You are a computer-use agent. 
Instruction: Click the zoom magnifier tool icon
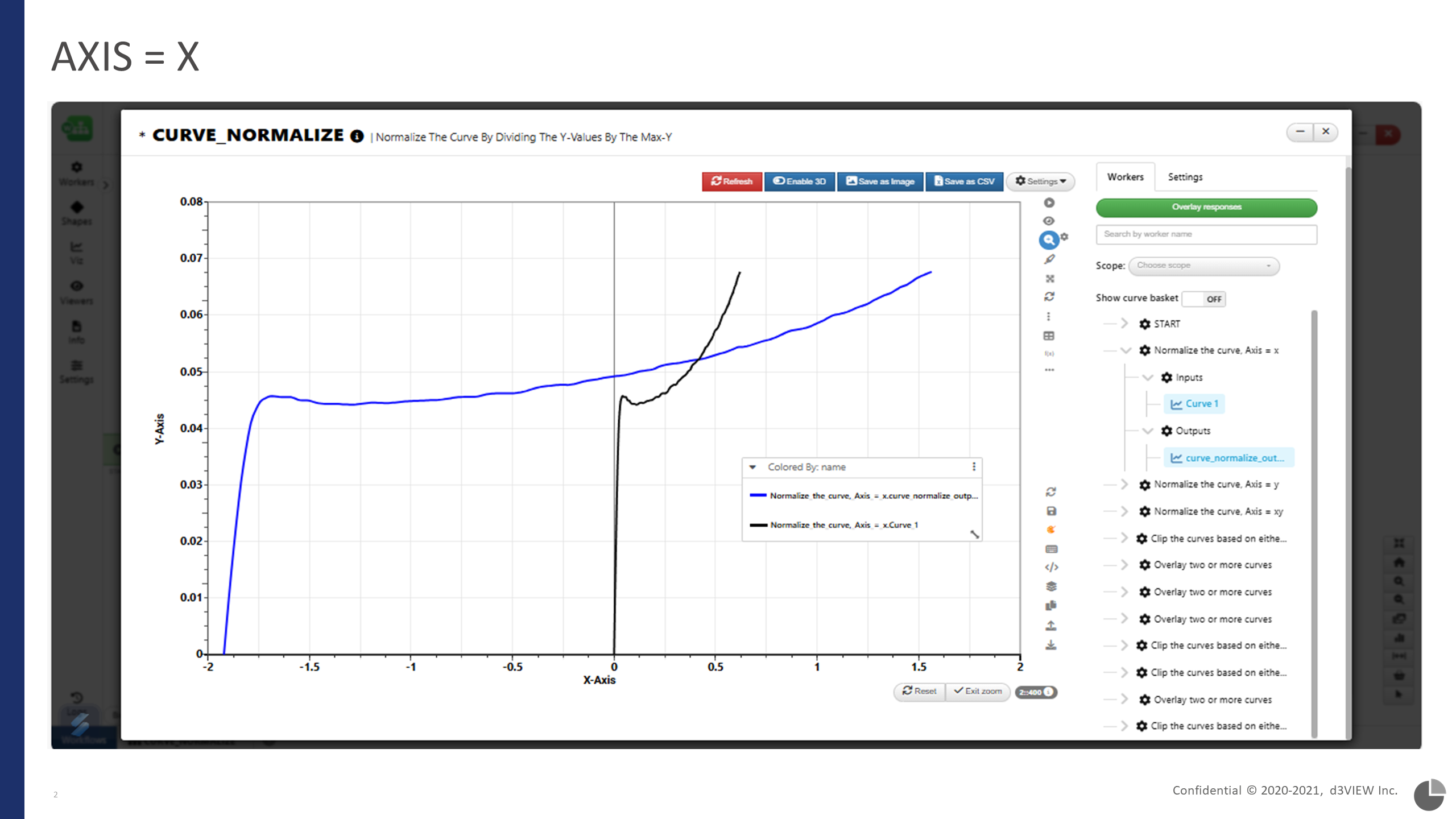point(1048,240)
